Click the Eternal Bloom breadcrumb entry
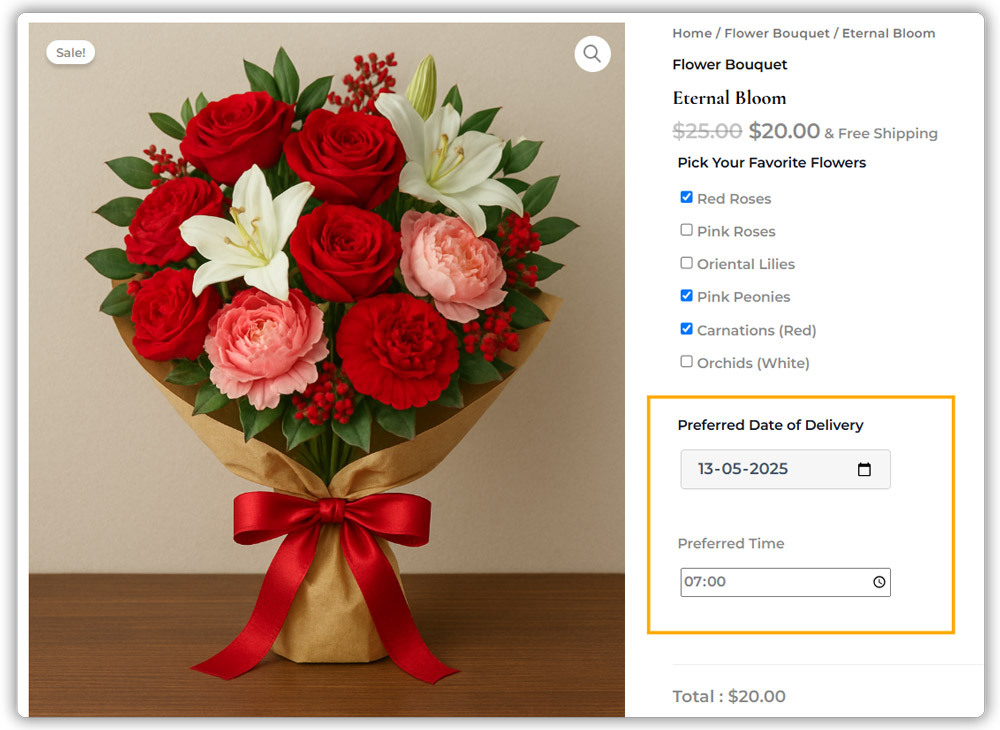This screenshot has height=730, width=1000. 888,33
